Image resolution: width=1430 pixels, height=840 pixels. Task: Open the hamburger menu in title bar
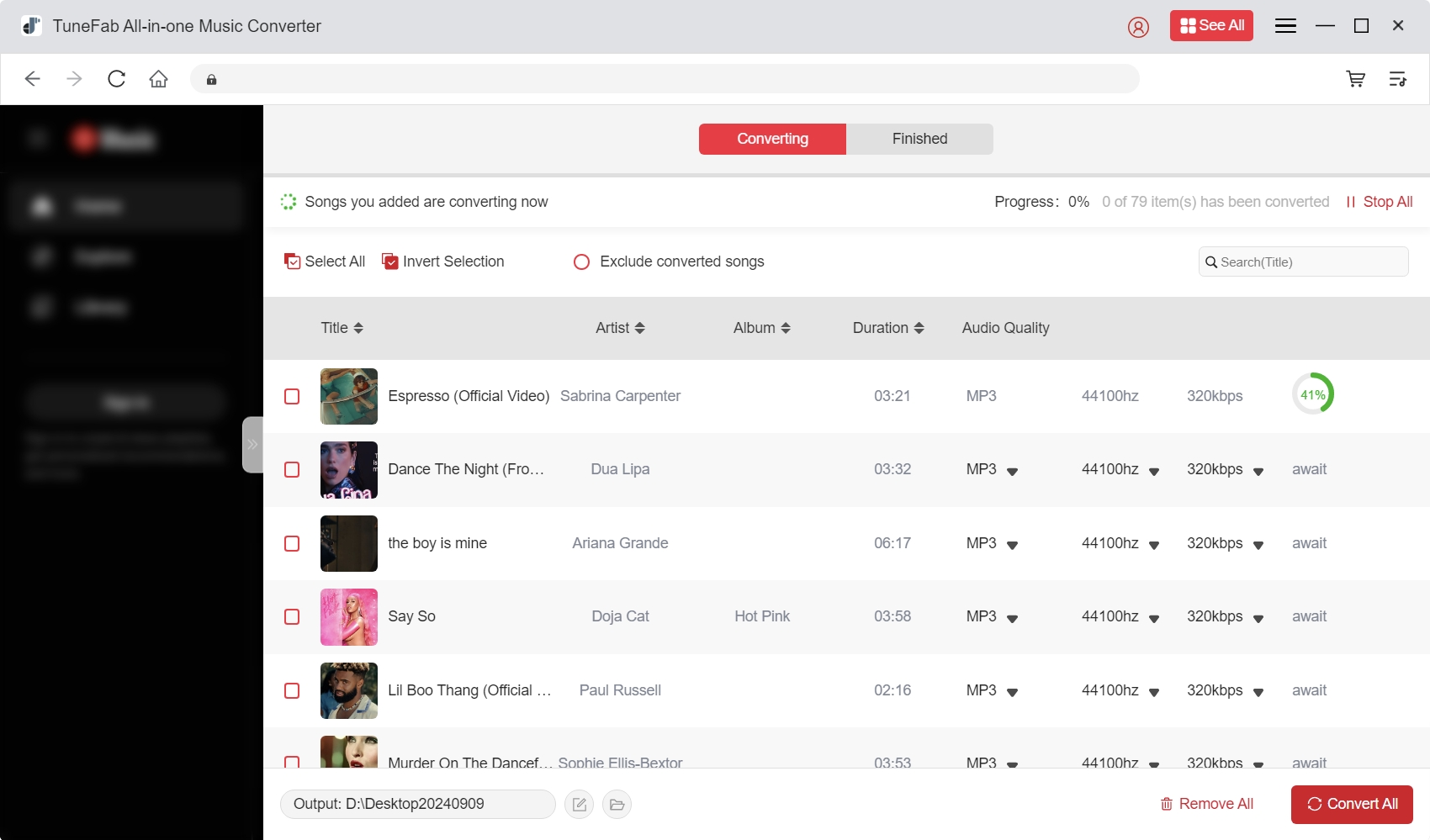pos(1285,26)
